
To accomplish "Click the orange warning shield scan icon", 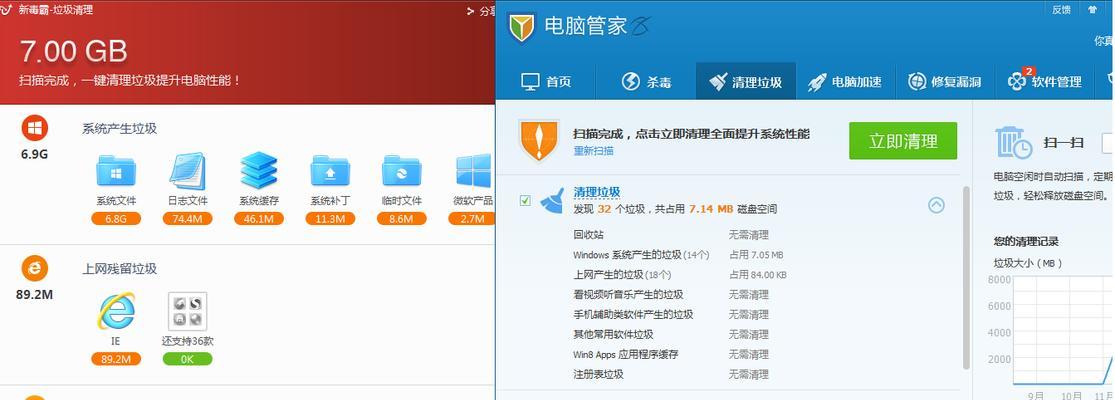I will [538, 141].
